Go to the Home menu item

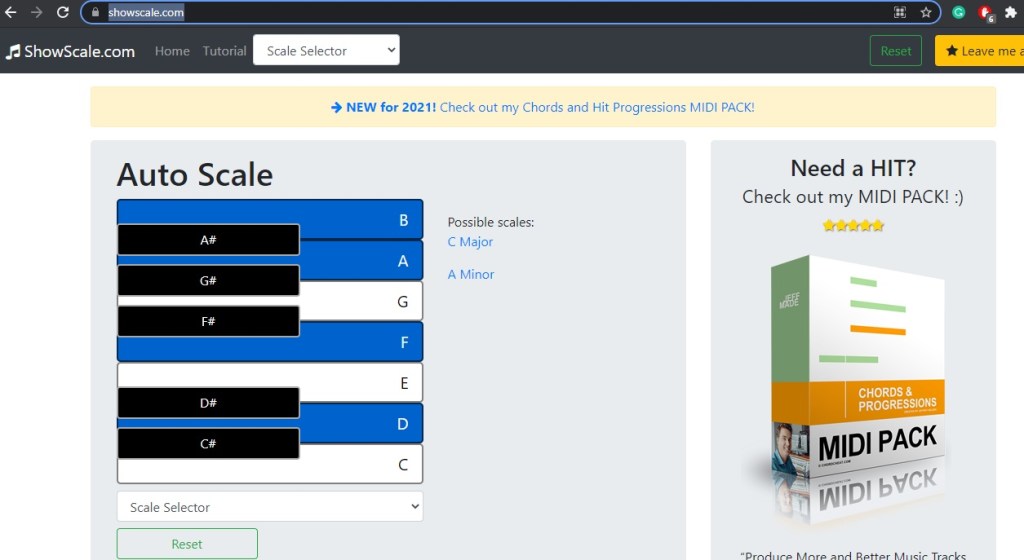(172, 51)
